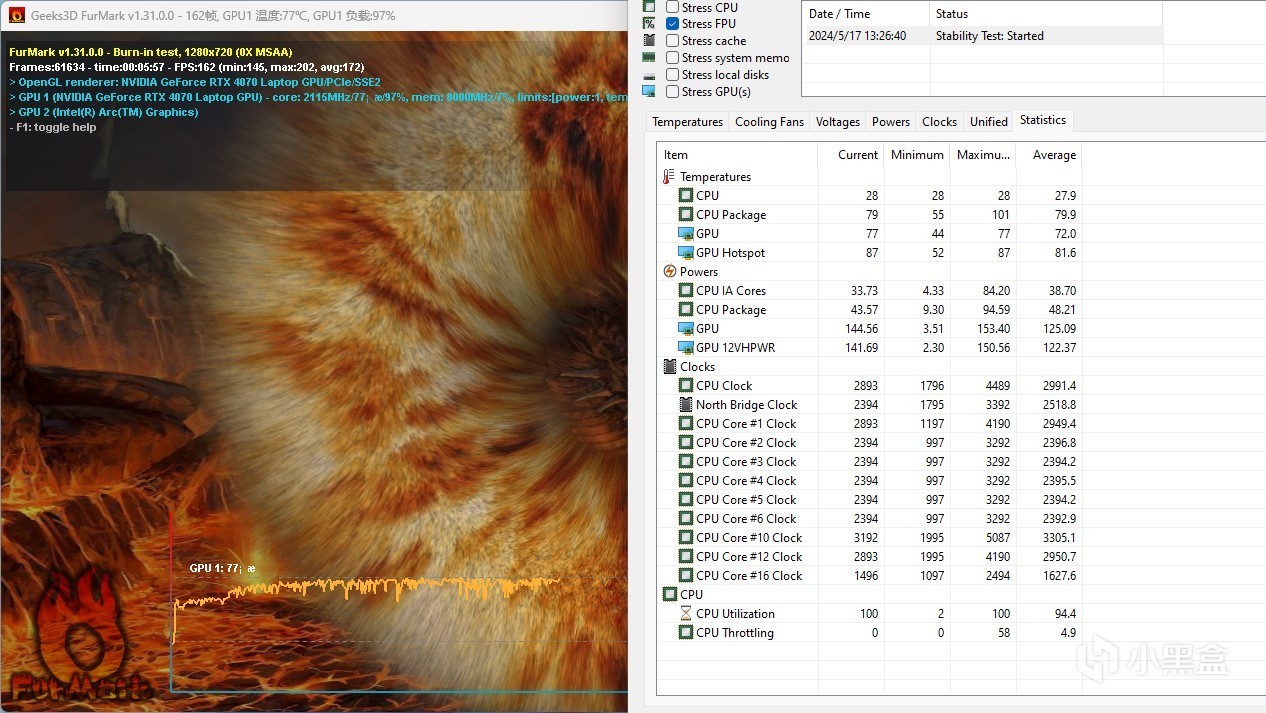This screenshot has height=713, width=1266.
Task: Tick the Stress system memory checkbox
Action: coord(673,58)
